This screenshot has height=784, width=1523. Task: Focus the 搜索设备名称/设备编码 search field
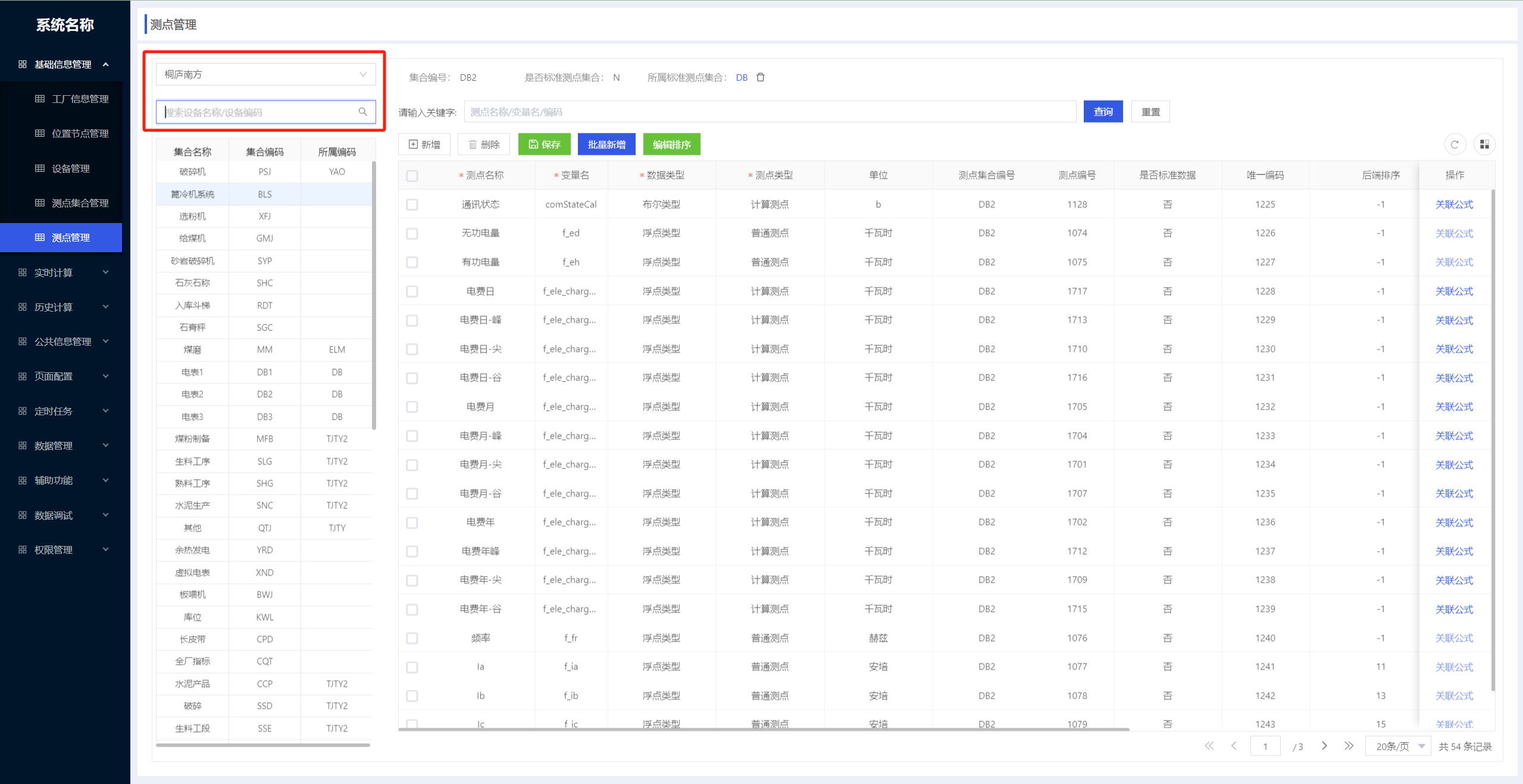tap(265, 112)
